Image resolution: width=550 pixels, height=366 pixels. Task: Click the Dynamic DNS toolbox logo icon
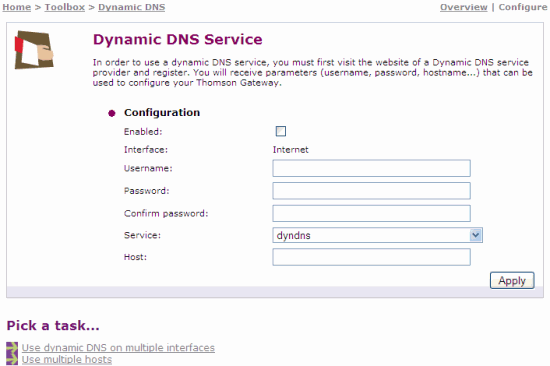tap(34, 50)
